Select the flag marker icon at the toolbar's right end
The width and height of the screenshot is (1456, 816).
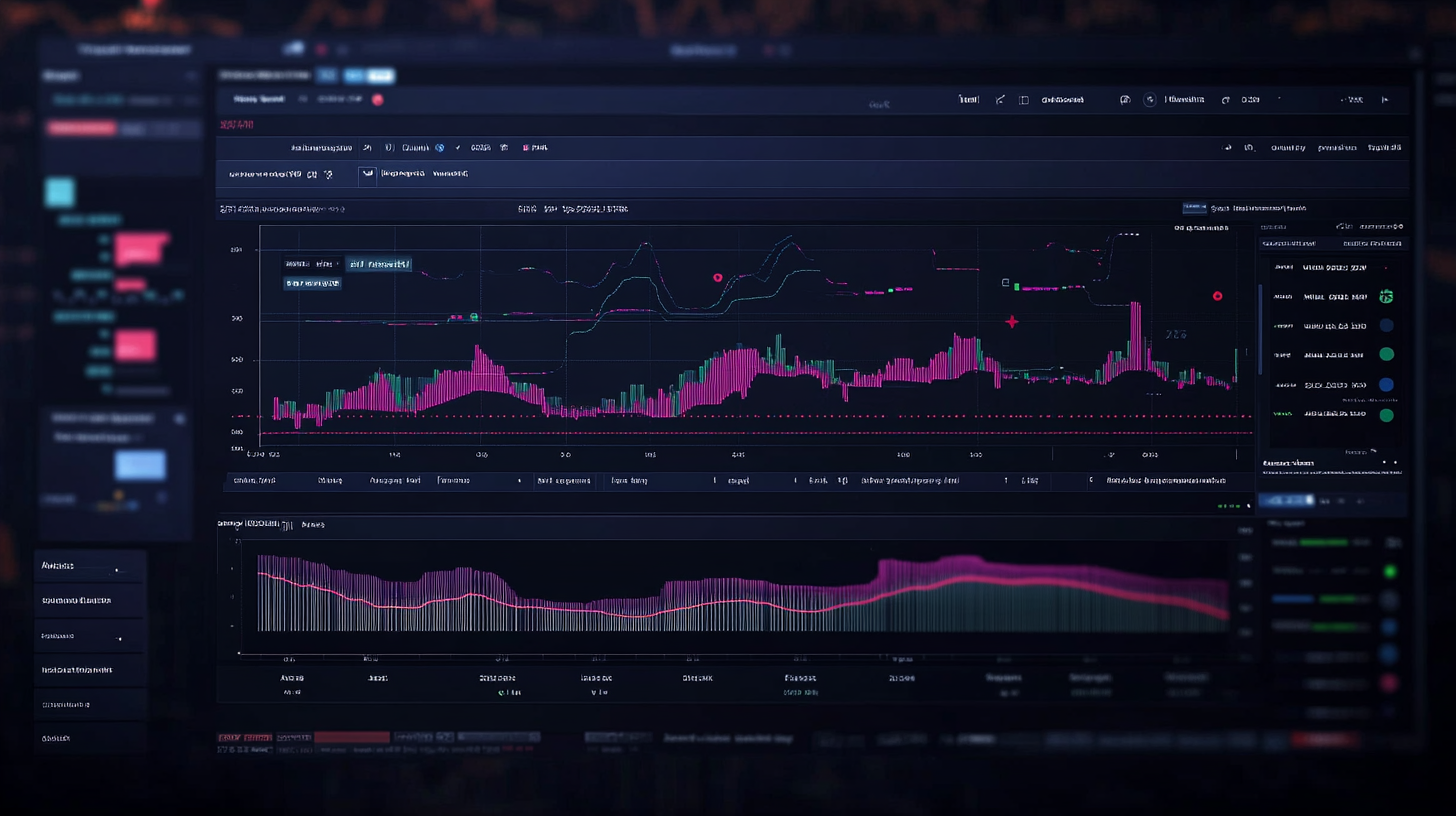point(1385,99)
